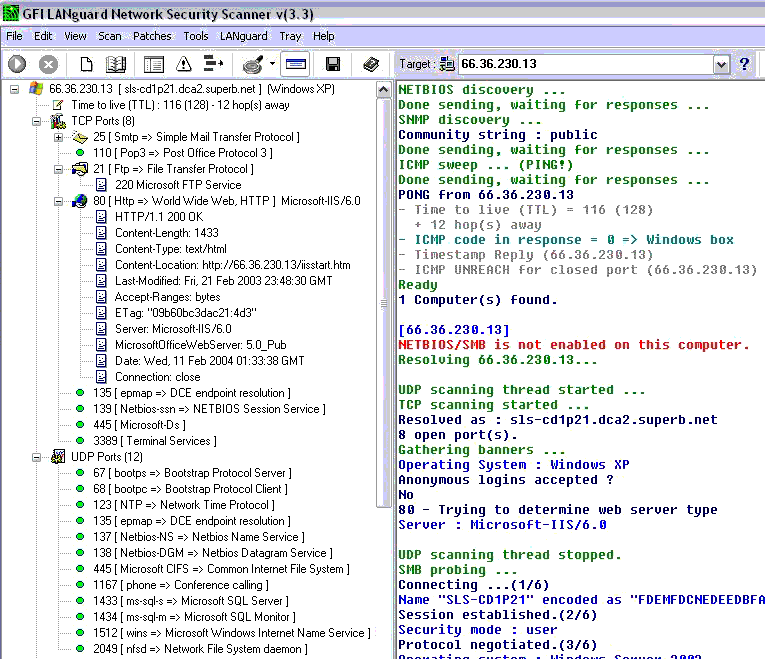Viewport: 765px width, 659px height.
Task: Click the question mark help icon
Action: point(744,64)
